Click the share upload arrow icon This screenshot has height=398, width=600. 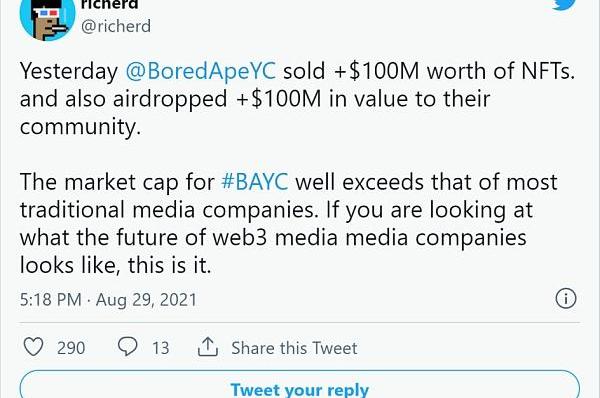[x=208, y=347]
